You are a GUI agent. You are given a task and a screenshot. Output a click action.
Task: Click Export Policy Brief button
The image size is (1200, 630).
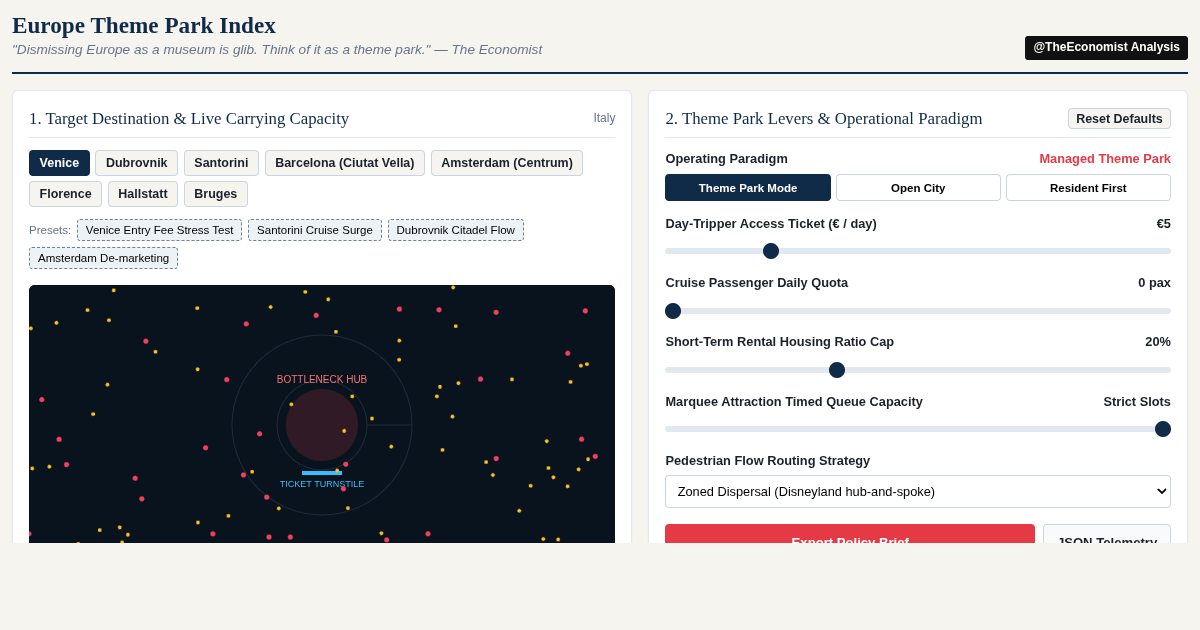[x=850, y=534]
